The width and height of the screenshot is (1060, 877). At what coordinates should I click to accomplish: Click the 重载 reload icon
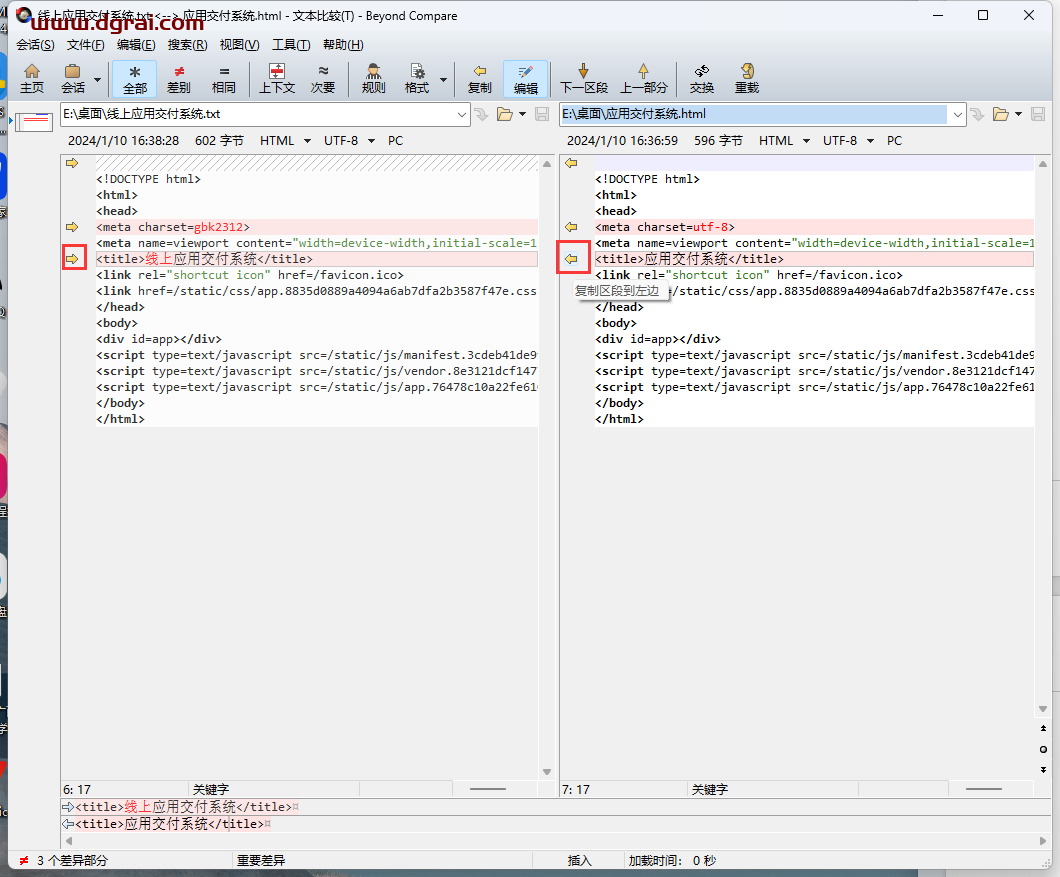point(747,78)
